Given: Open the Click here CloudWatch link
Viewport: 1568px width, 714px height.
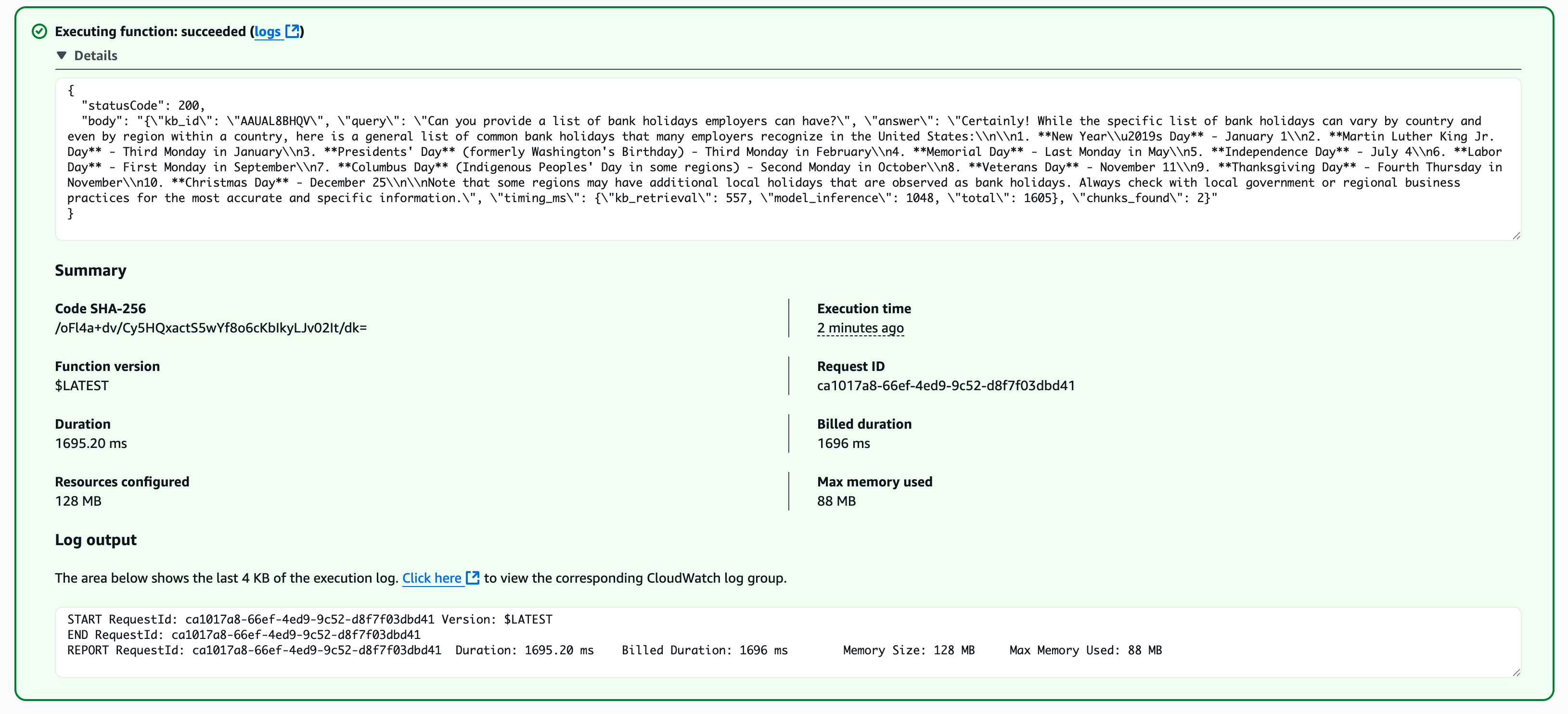Looking at the screenshot, I should tap(432, 578).
